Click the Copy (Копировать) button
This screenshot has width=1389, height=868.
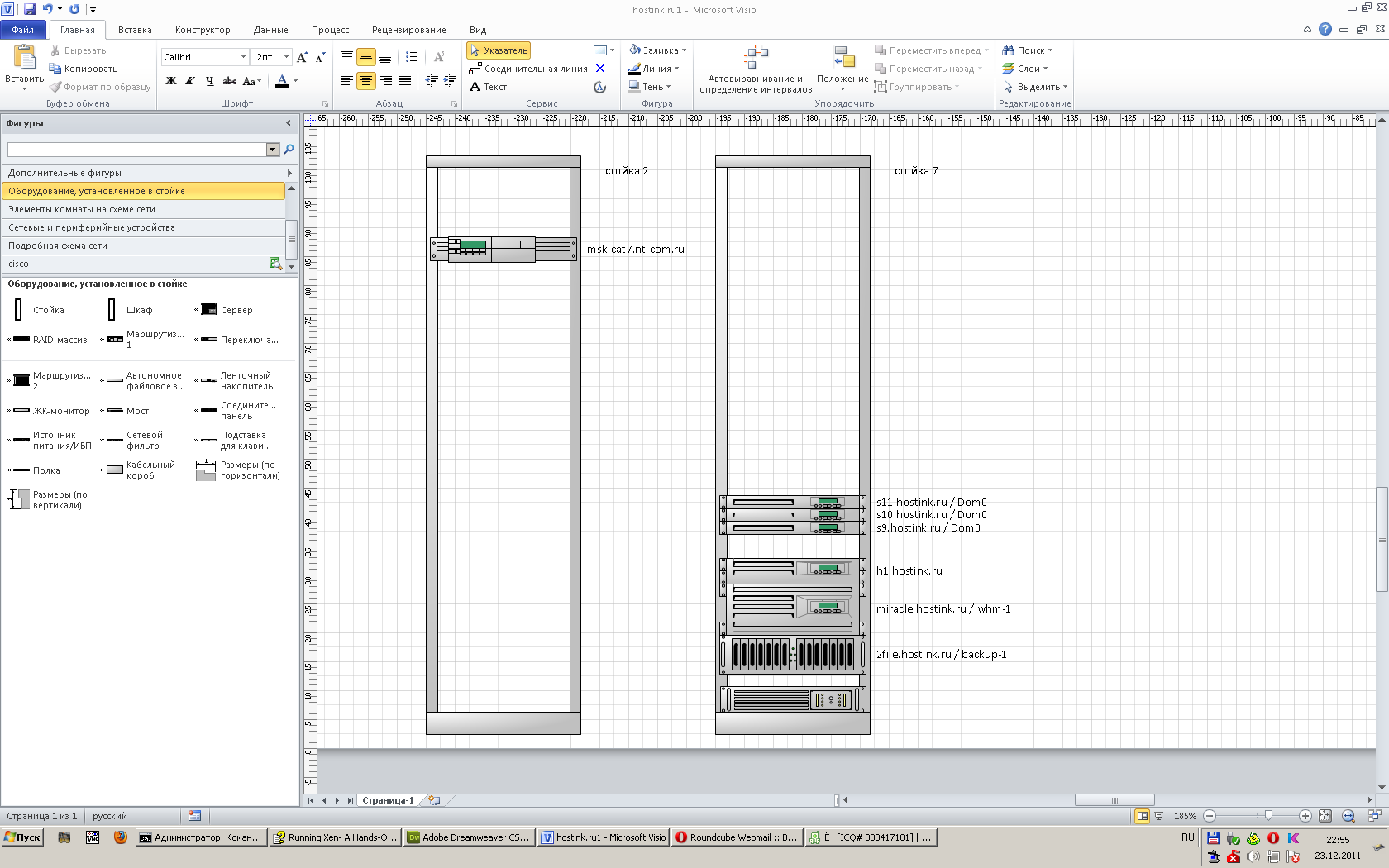84,69
